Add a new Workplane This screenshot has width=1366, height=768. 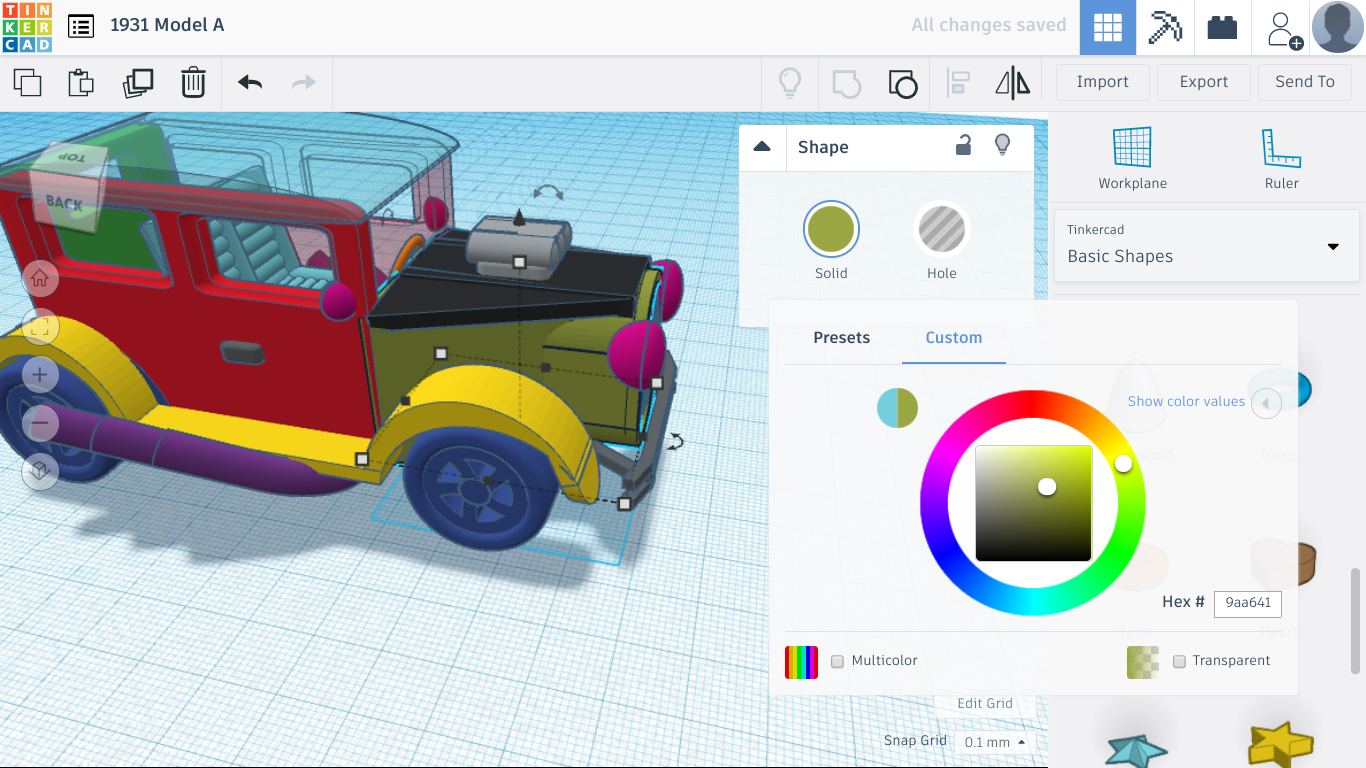[x=1131, y=156]
